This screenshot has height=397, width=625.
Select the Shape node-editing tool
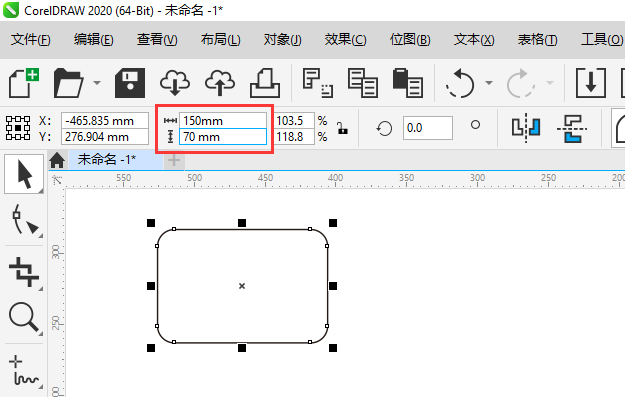tap(25, 219)
